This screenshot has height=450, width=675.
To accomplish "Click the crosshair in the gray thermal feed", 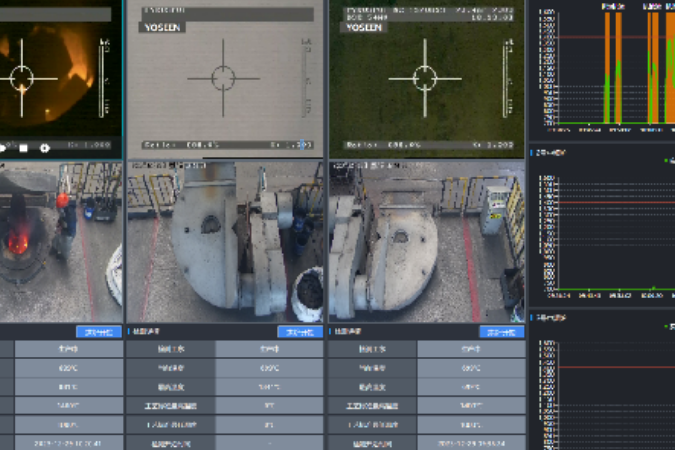I will (x=223, y=77).
